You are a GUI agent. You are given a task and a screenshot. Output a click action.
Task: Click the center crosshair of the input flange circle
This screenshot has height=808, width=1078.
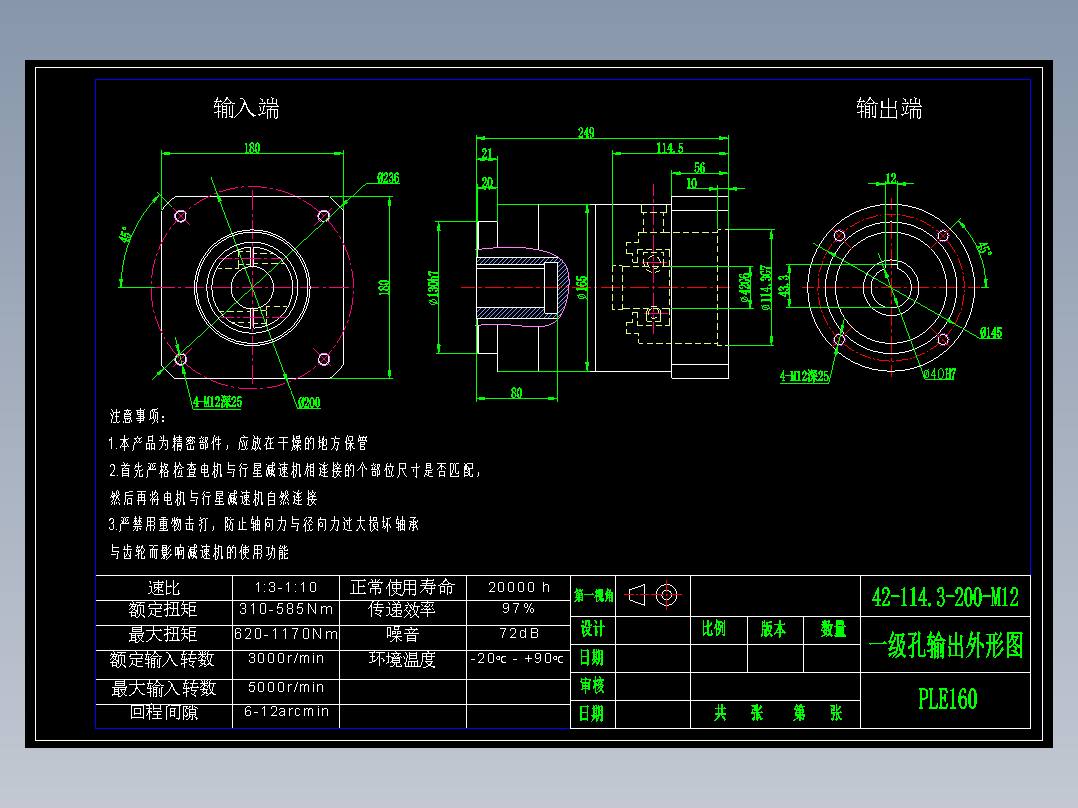[251, 289]
